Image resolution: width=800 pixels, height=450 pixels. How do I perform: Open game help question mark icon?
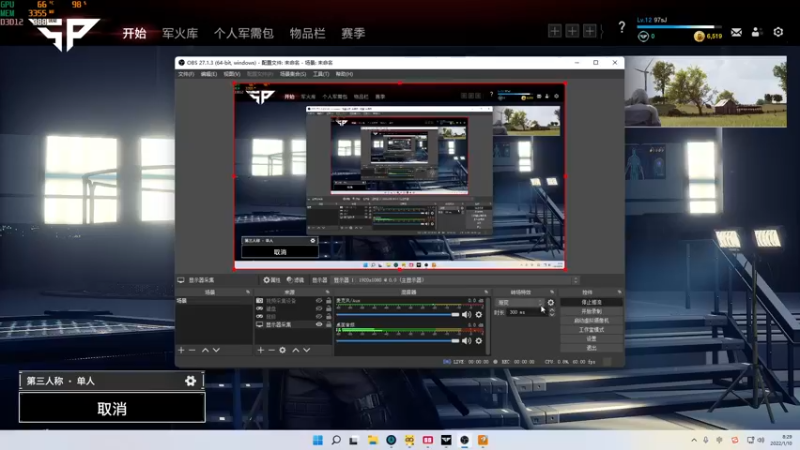coord(621,27)
